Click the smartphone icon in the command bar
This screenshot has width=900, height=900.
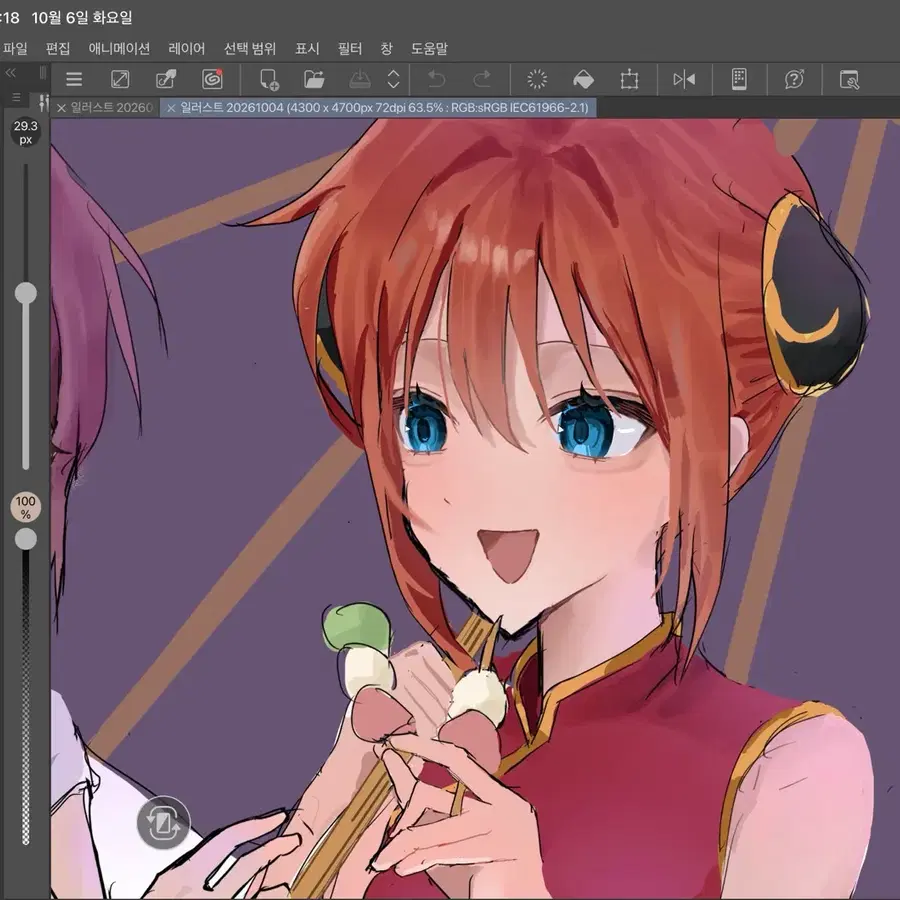[x=739, y=79]
